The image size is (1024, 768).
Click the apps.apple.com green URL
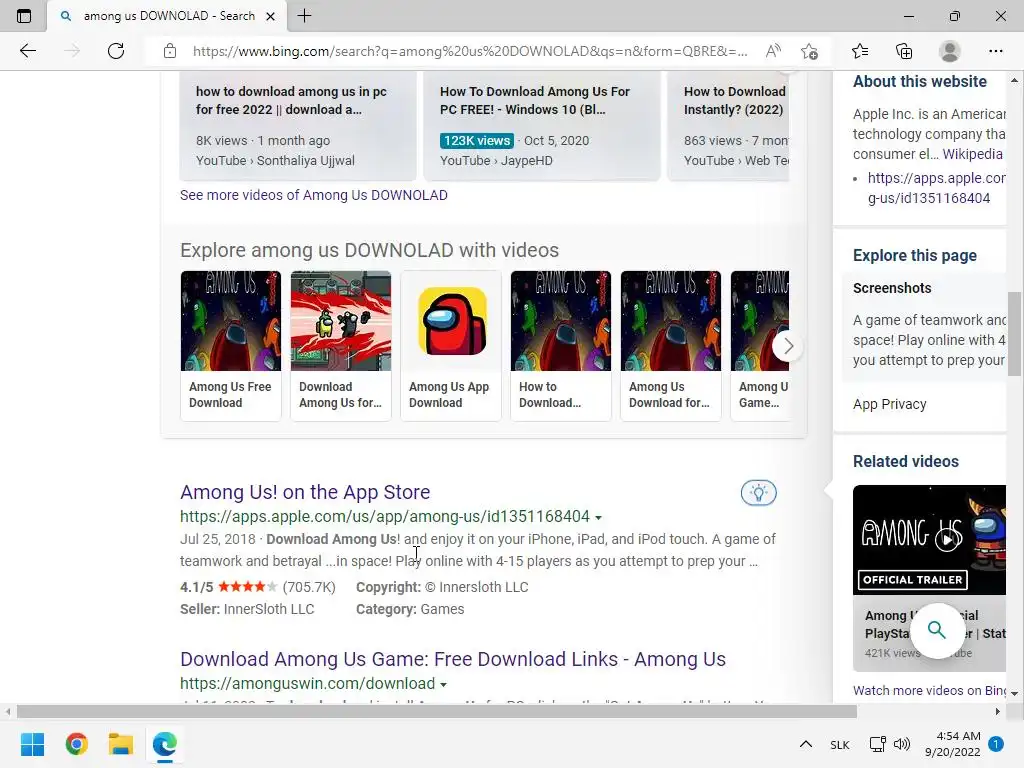coord(385,517)
